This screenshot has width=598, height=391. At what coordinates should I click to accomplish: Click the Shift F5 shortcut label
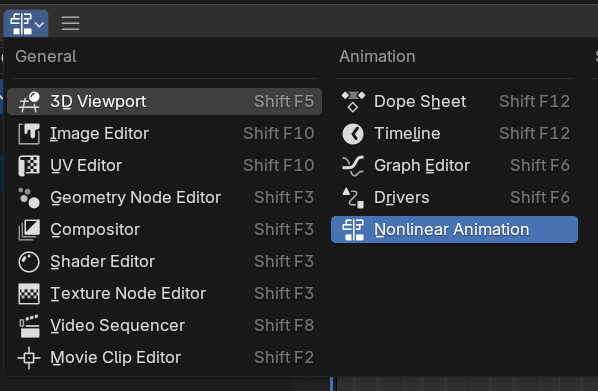tap(284, 102)
